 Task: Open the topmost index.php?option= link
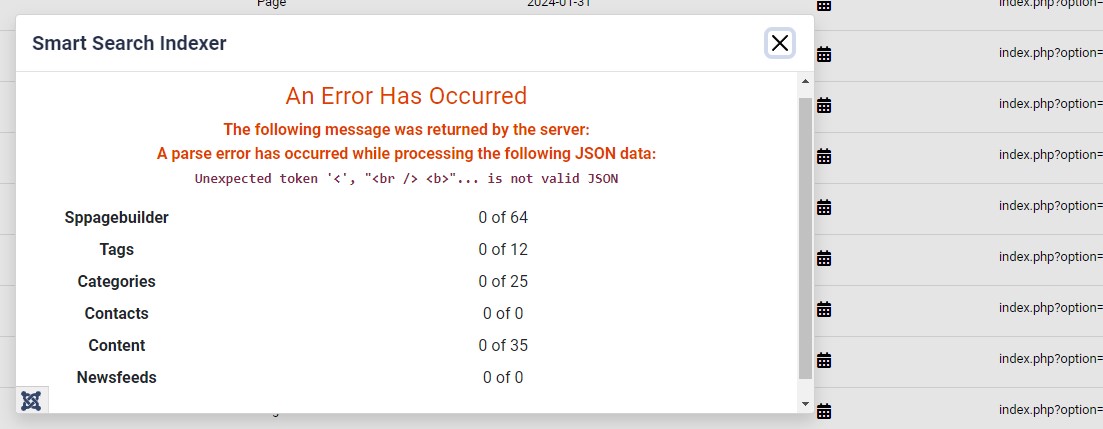pos(1050,3)
